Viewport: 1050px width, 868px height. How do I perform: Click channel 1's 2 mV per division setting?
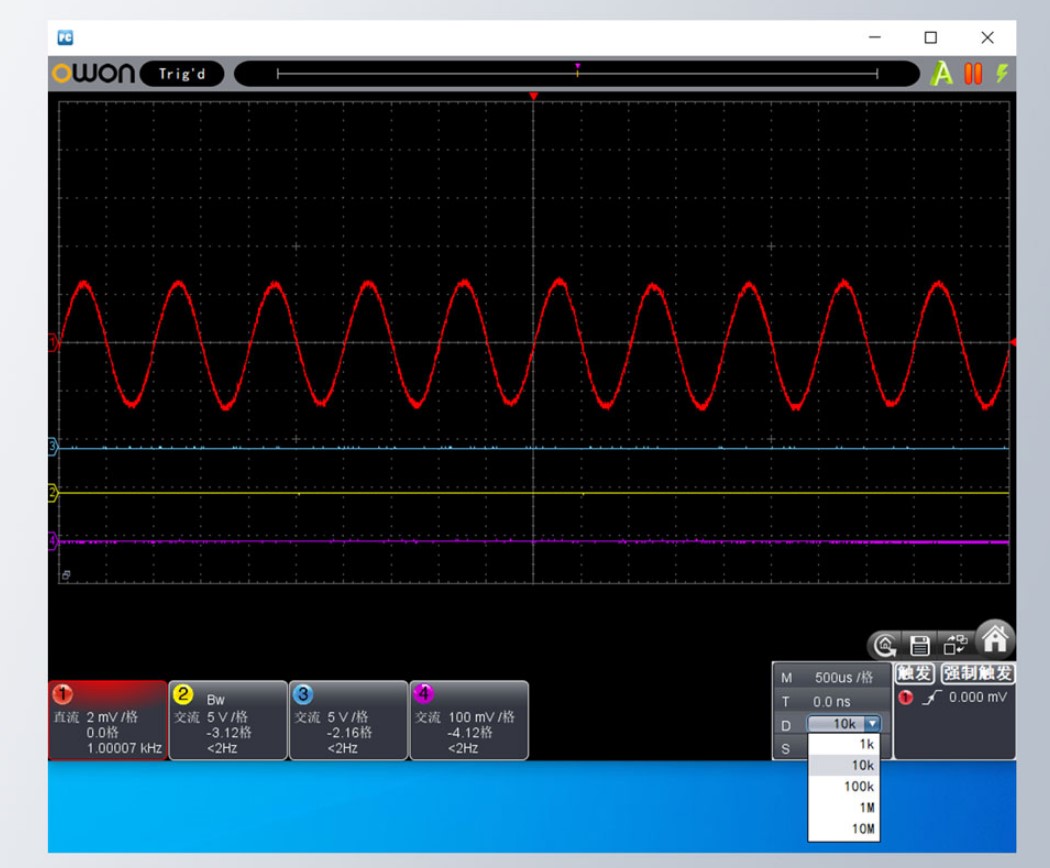(112, 717)
